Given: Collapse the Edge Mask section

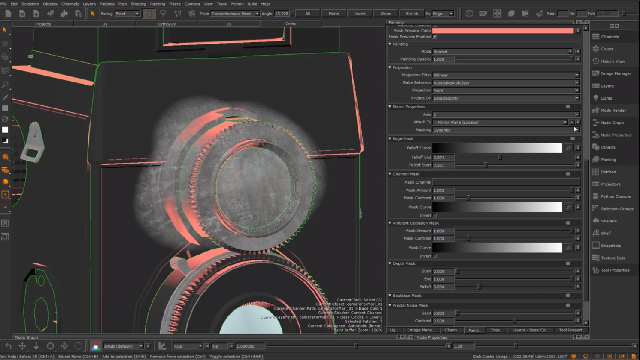Looking at the screenshot, I should tap(390, 139).
